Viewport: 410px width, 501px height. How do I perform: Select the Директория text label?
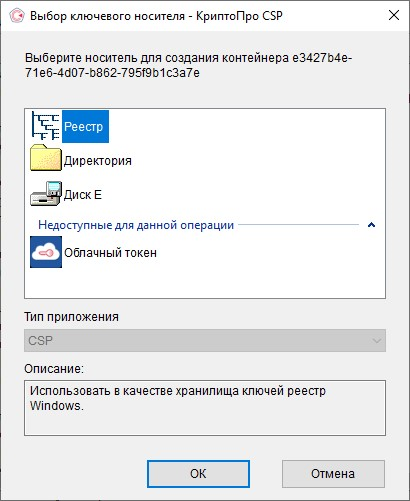[98, 161]
